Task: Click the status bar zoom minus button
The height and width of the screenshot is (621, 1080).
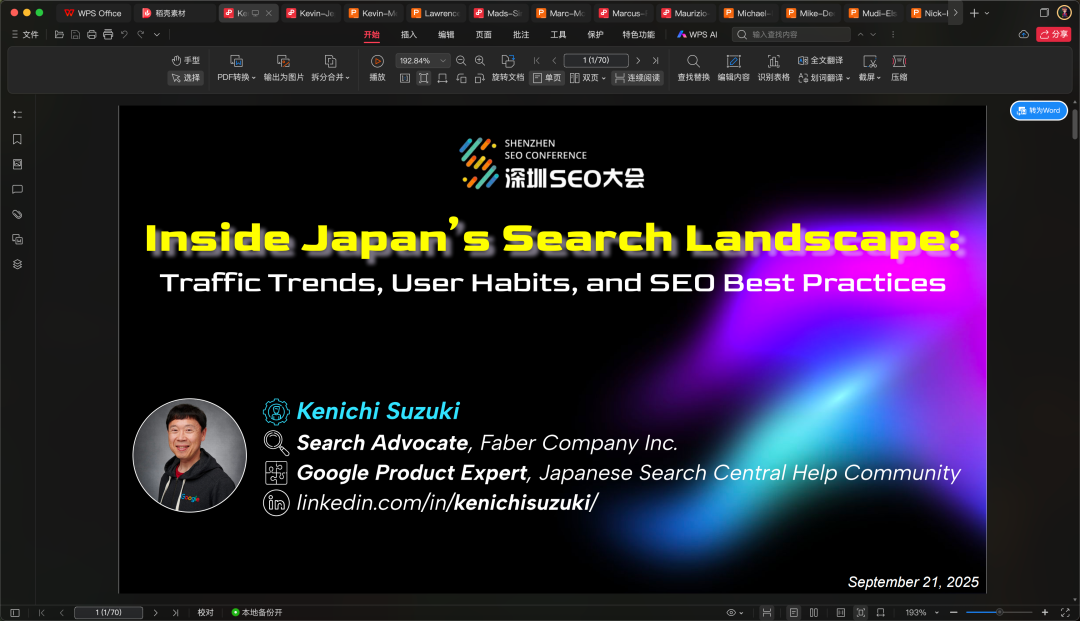Action: [x=953, y=612]
